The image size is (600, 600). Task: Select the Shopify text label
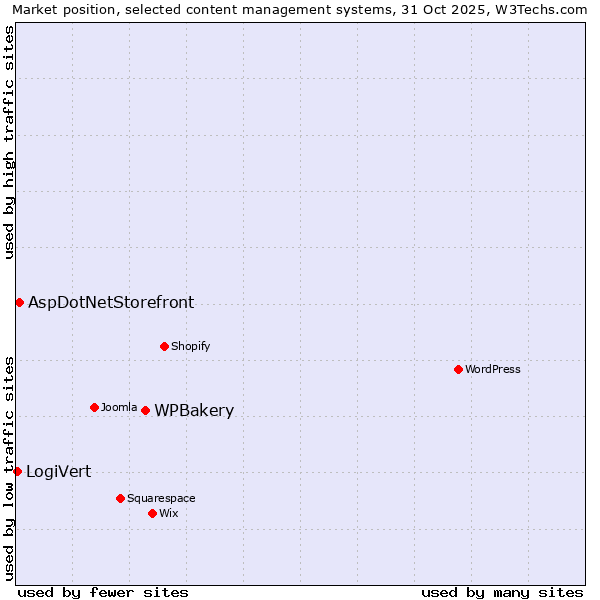click(x=190, y=346)
